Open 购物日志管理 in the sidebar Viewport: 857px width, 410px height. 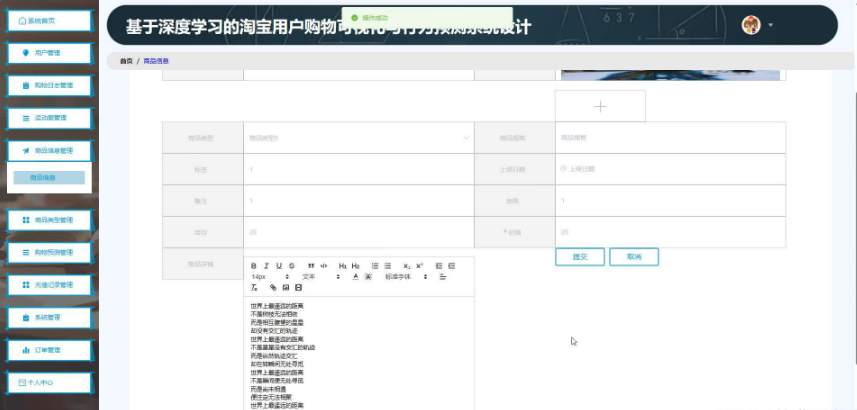tap(49, 86)
